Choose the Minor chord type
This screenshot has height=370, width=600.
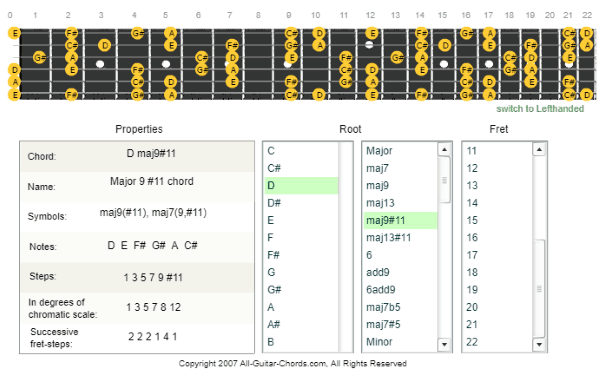[x=400, y=342]
